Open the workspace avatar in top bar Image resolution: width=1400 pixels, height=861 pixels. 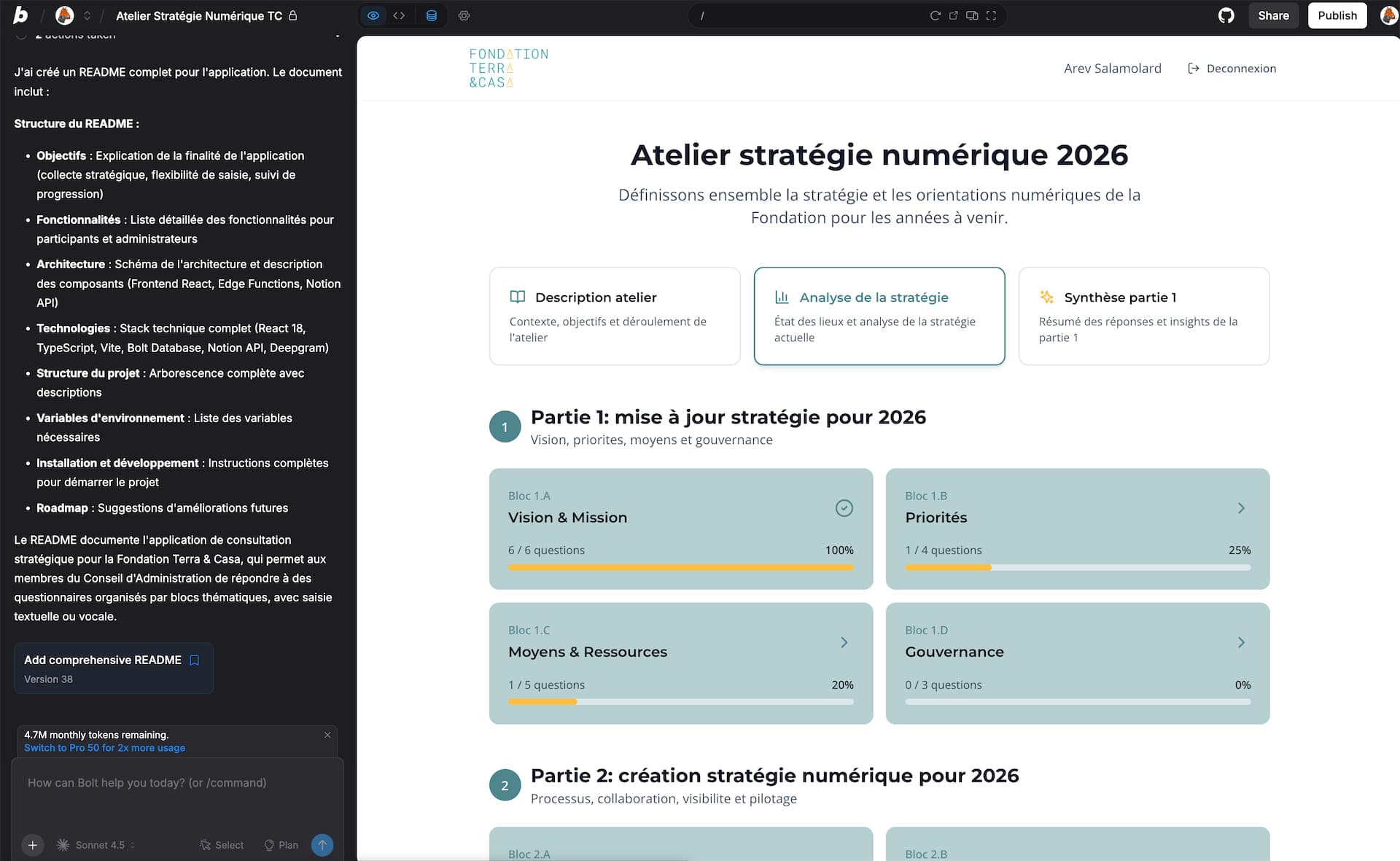pyautogui.click(x=64, y=15)
